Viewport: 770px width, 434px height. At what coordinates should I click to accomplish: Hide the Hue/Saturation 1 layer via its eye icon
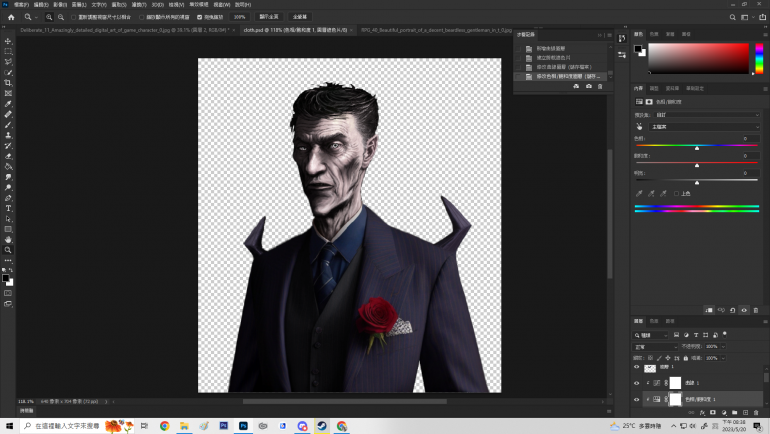637,399
